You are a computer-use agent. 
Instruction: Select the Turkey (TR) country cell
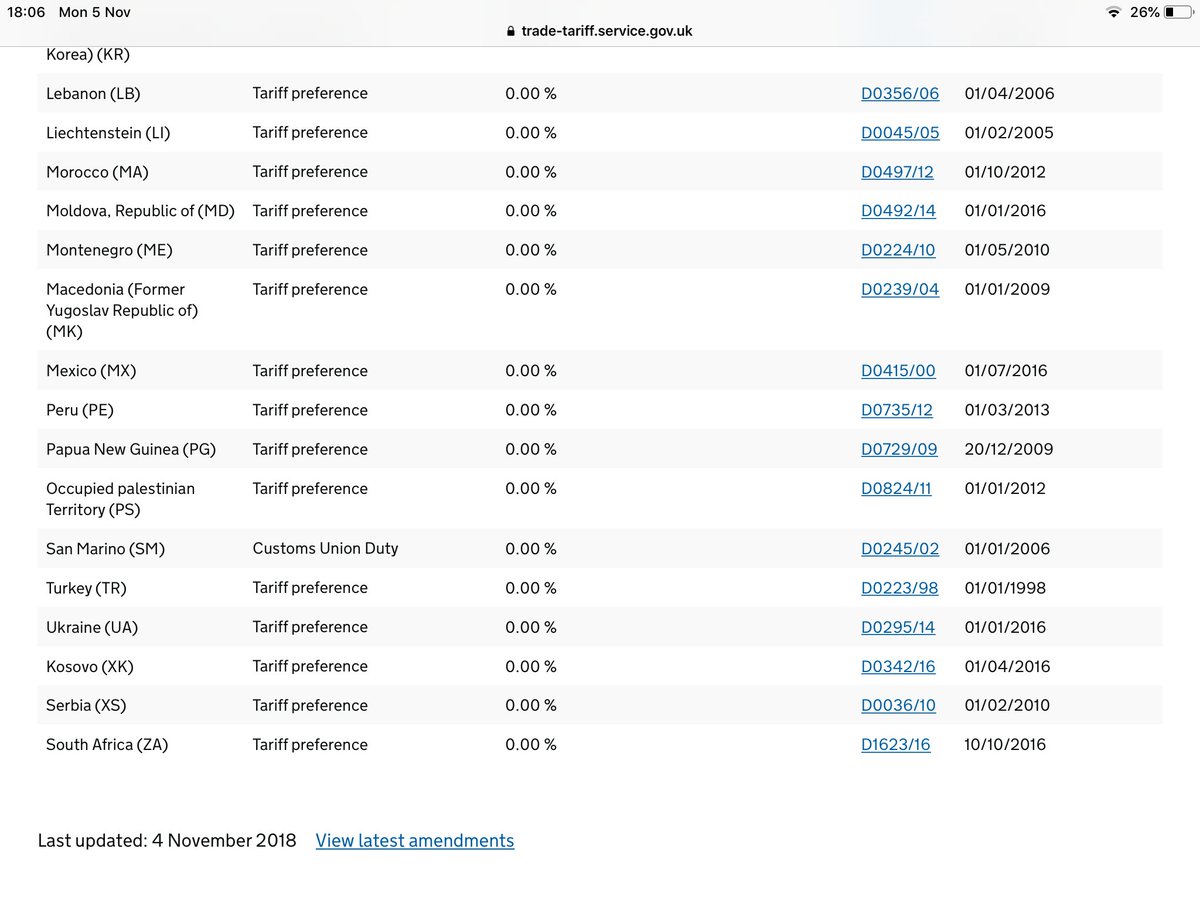click(86, 587)
